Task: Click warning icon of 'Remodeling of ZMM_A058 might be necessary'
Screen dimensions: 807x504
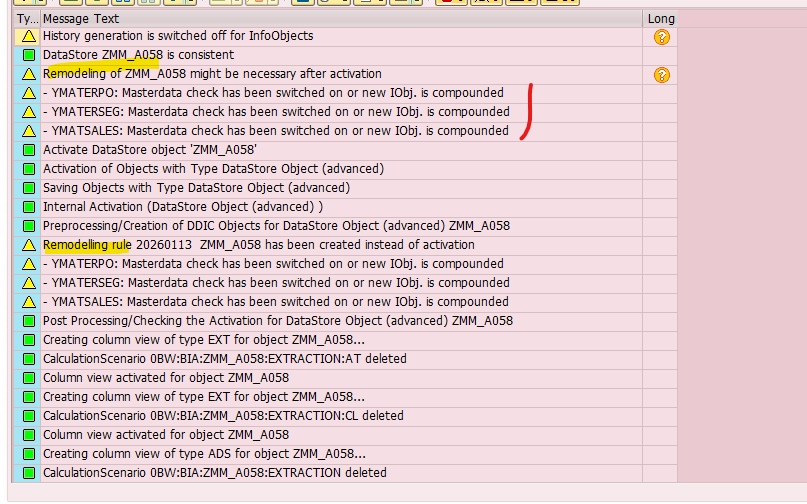Action: (x=29, y=74)
